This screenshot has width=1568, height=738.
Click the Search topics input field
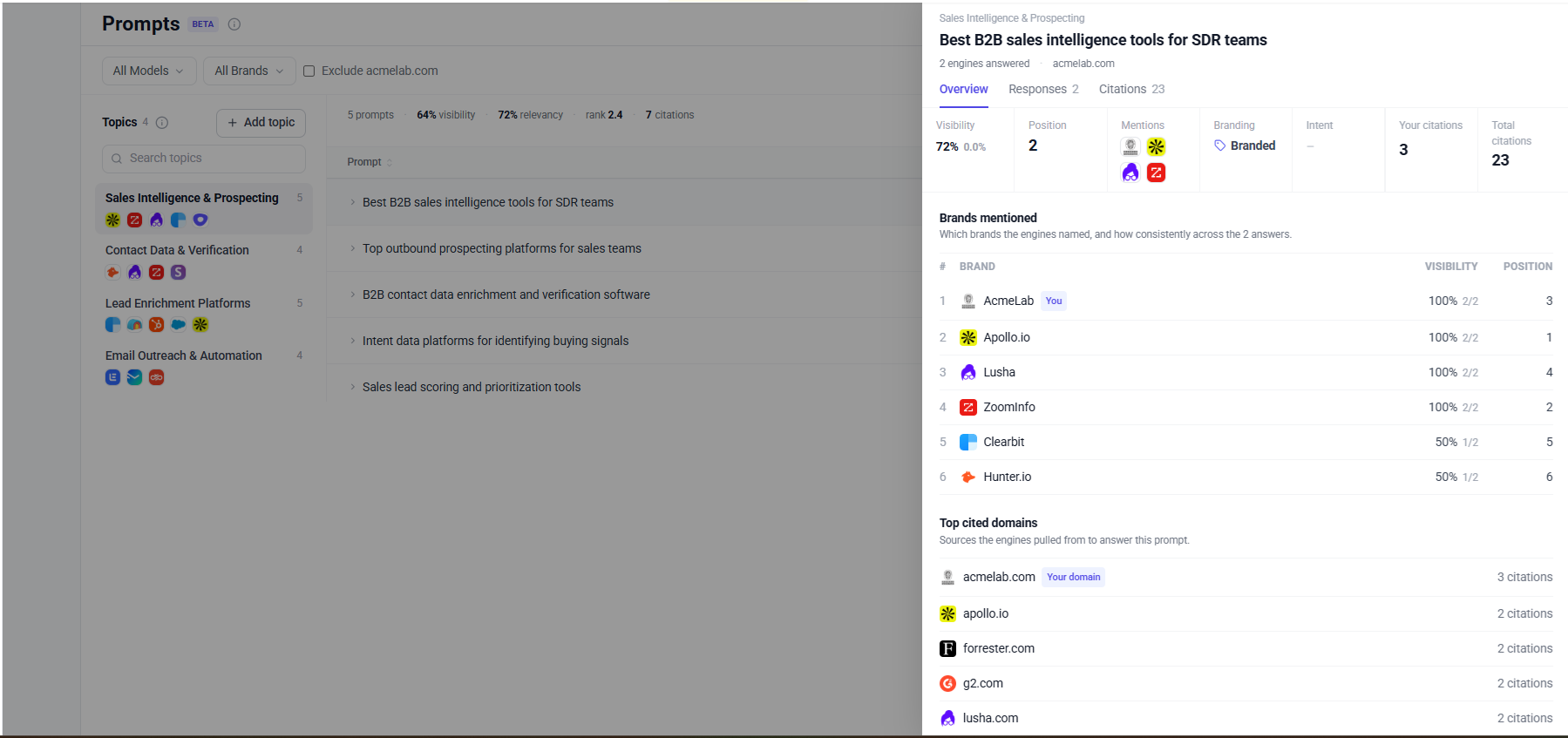204,159
